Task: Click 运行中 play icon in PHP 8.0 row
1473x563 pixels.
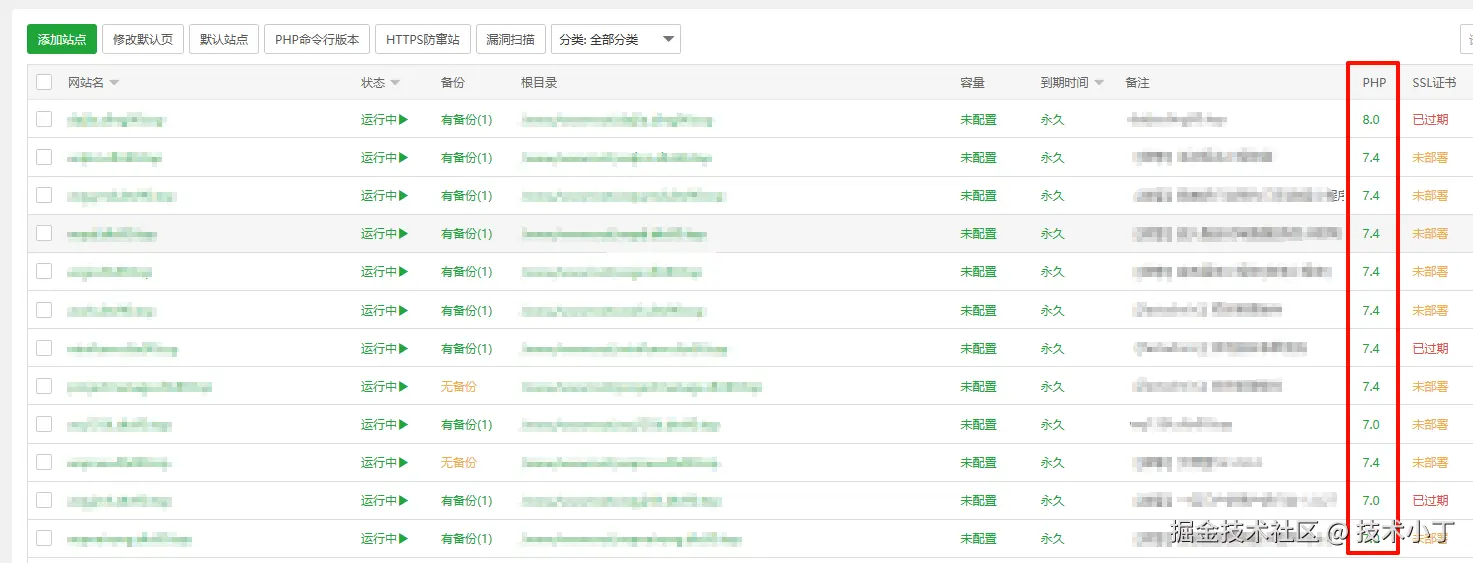Action: [x=404, y=119]
